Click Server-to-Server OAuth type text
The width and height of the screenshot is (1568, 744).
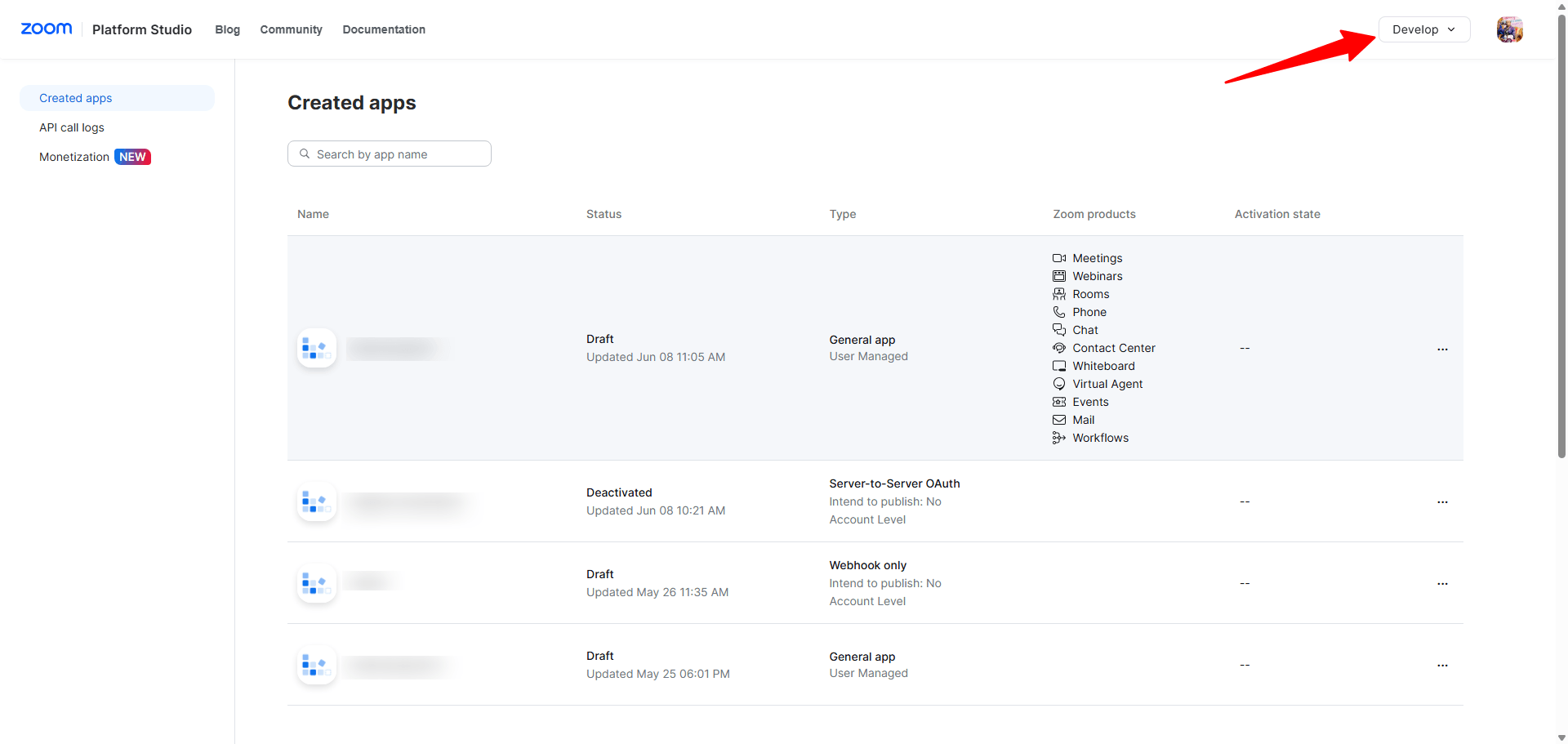tap(895, 483)
